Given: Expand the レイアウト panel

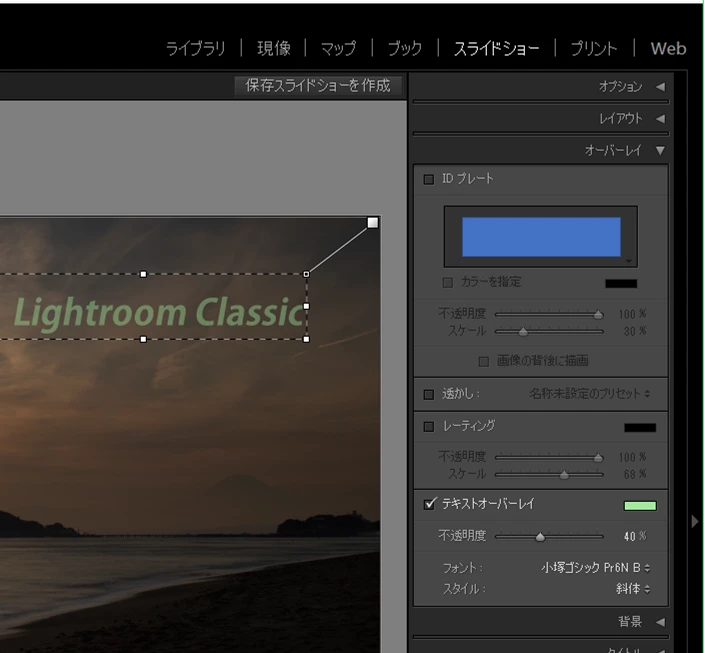Looking at the screenshot, I should coord(660,119).
